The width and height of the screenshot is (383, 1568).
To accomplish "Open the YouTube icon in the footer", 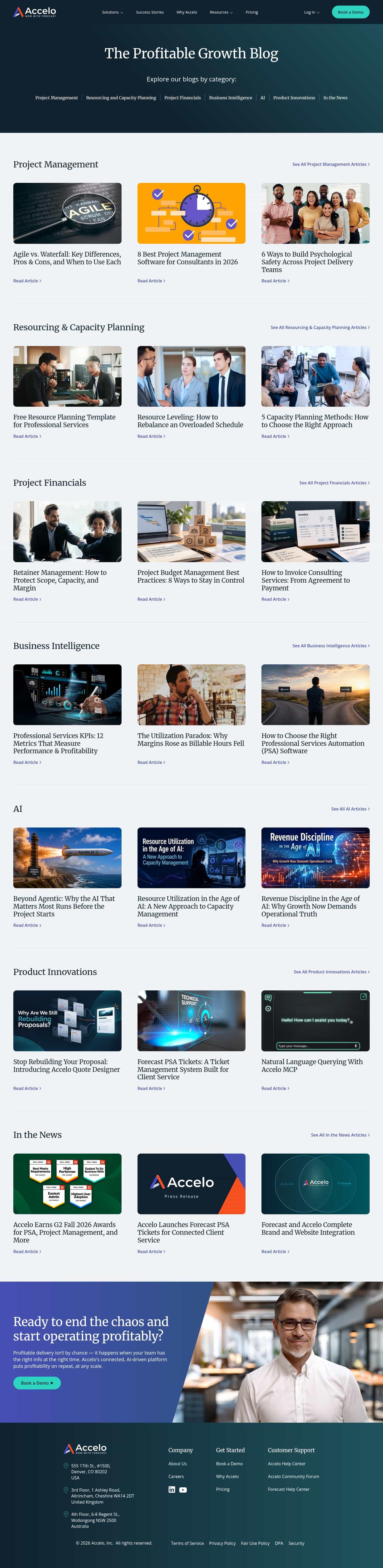I will (183, 1490).
